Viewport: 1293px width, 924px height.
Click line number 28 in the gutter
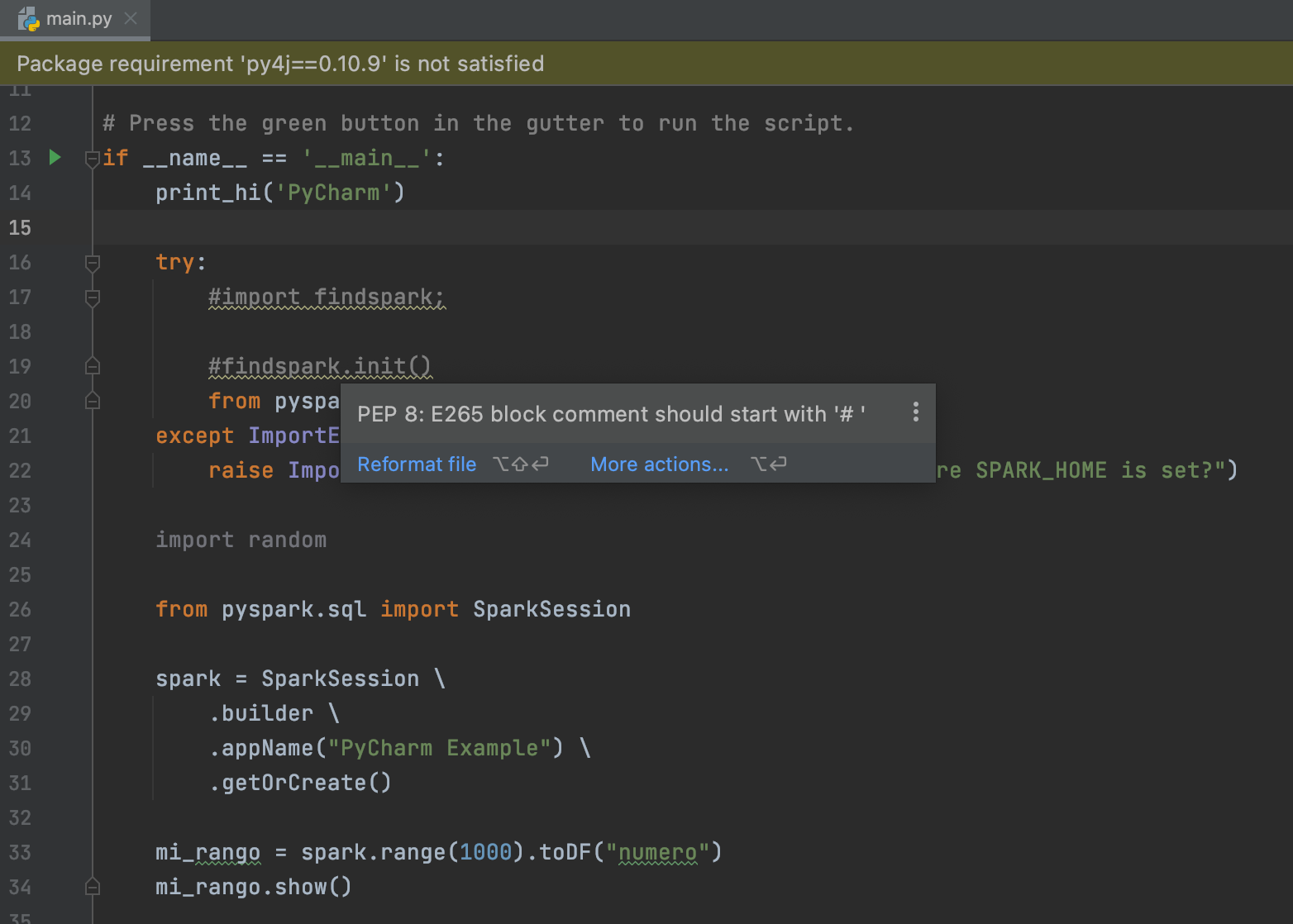(x=20, y=679)
